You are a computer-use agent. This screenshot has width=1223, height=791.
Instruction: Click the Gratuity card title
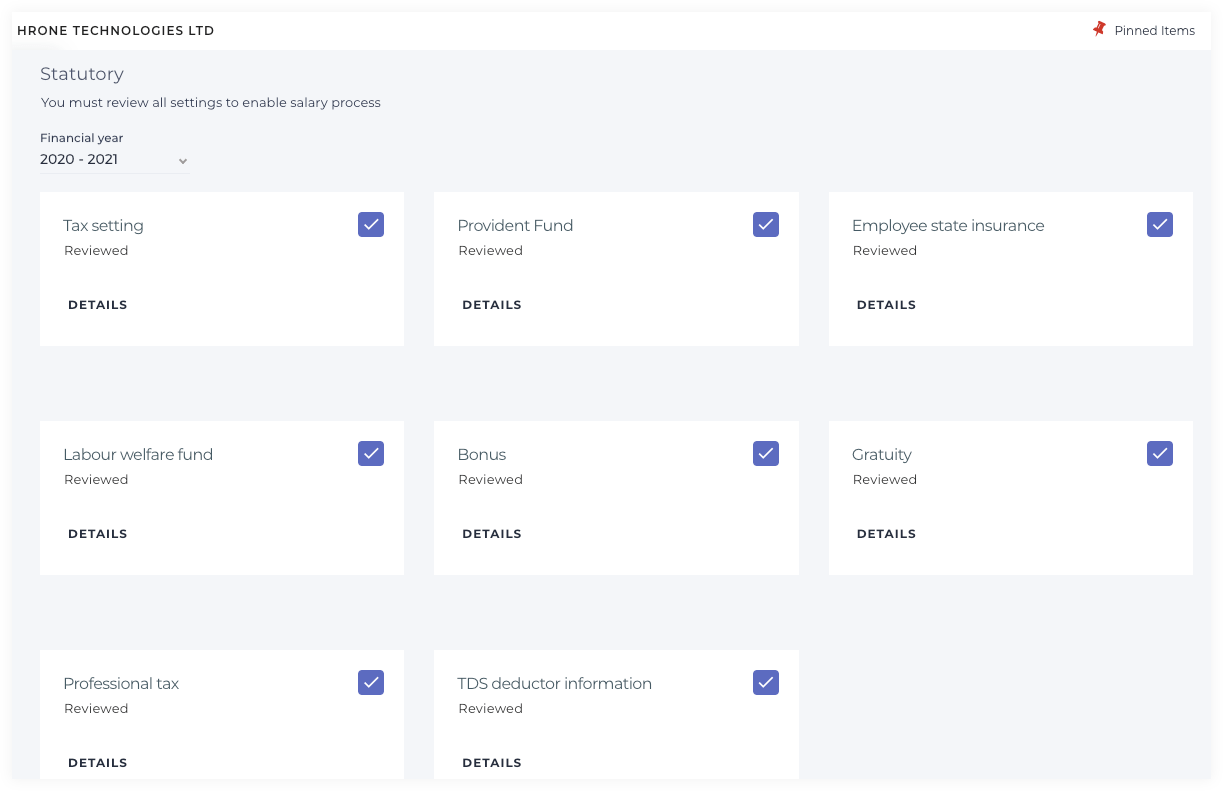882,455
